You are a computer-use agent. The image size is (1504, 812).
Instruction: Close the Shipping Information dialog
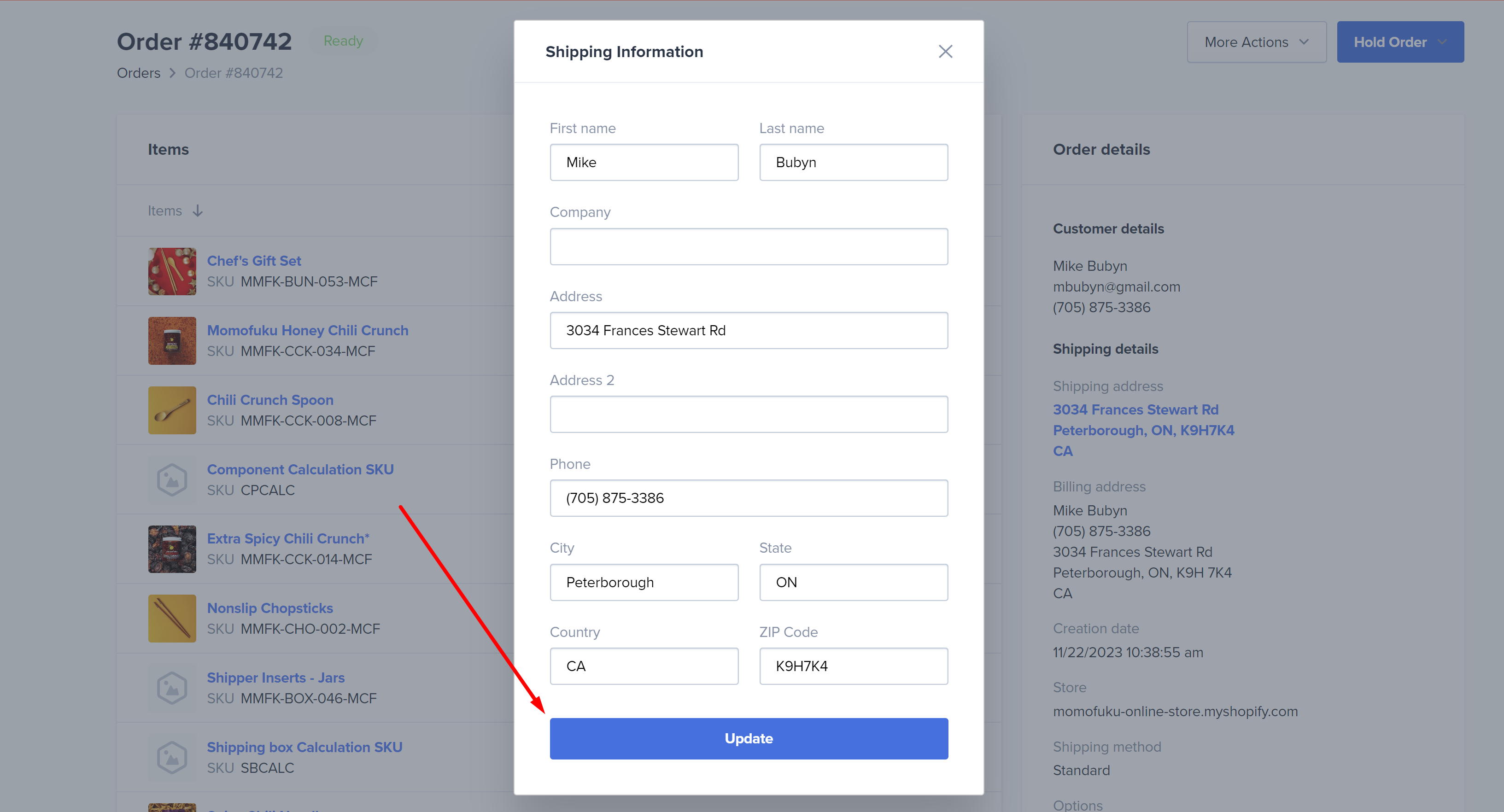945,52
